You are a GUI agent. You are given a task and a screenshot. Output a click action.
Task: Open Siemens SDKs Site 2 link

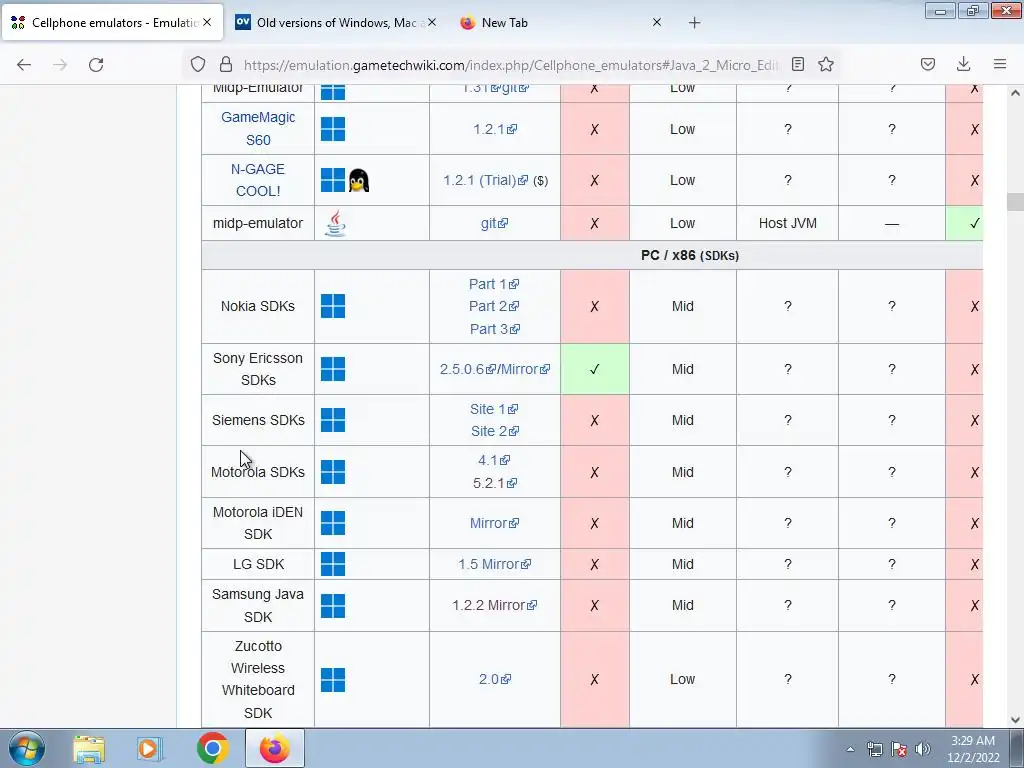click(x=494, y=431)
